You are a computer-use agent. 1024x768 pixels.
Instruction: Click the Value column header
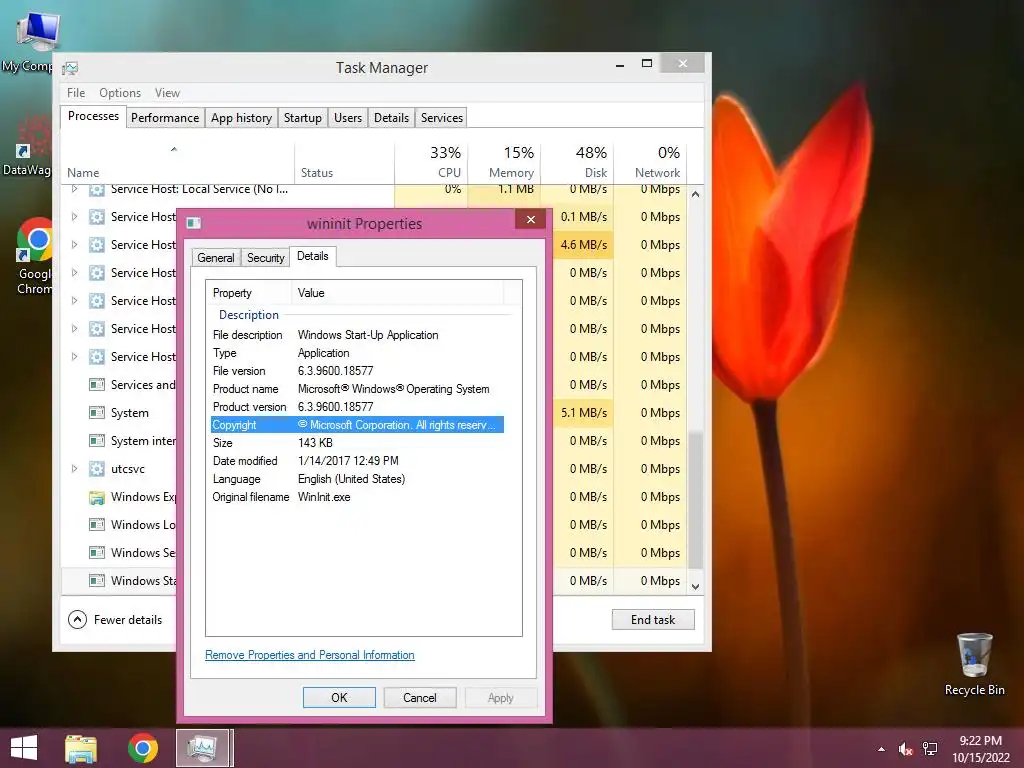click(397, 293)
